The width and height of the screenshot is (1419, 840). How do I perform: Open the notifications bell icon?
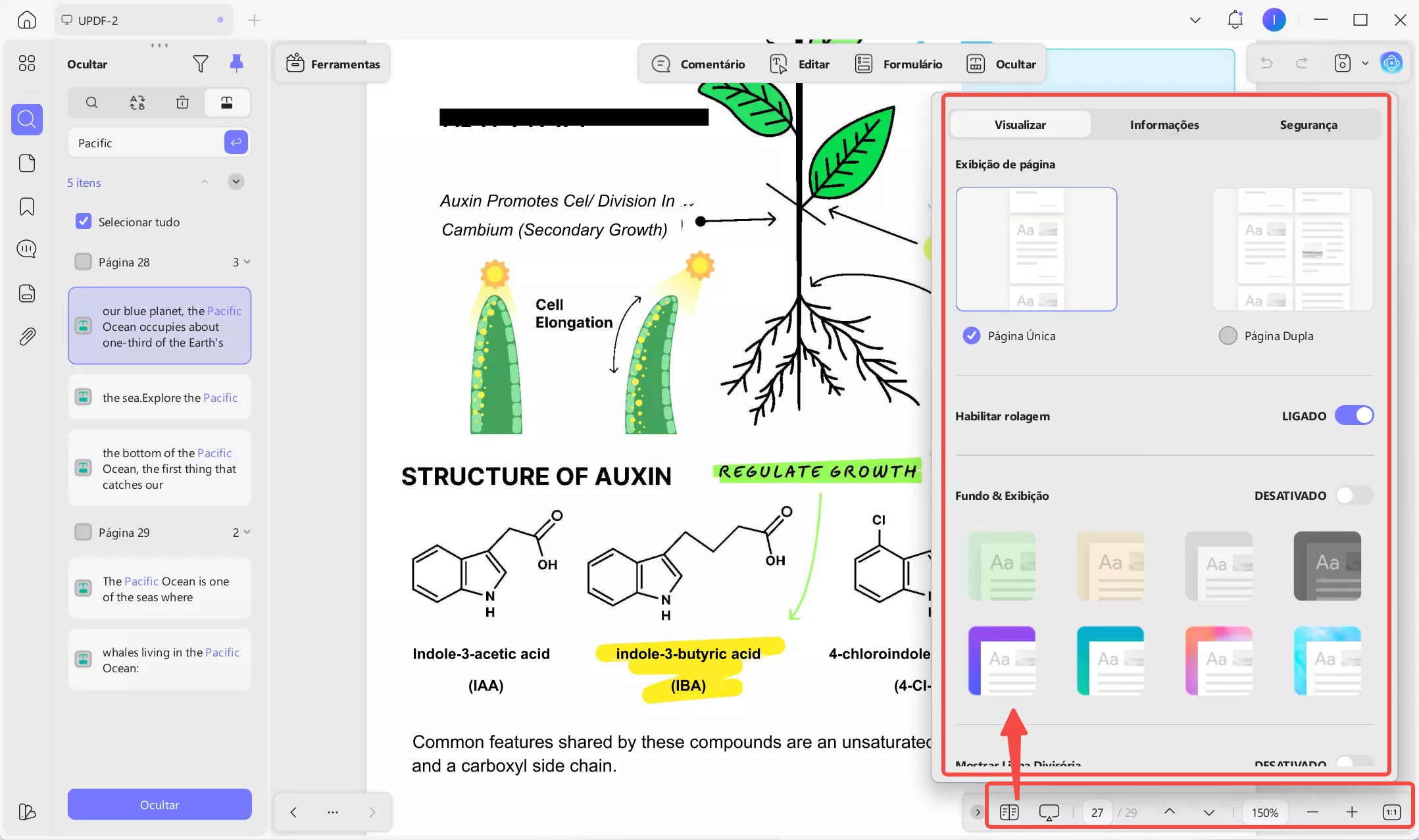[x=1235, y=20]
